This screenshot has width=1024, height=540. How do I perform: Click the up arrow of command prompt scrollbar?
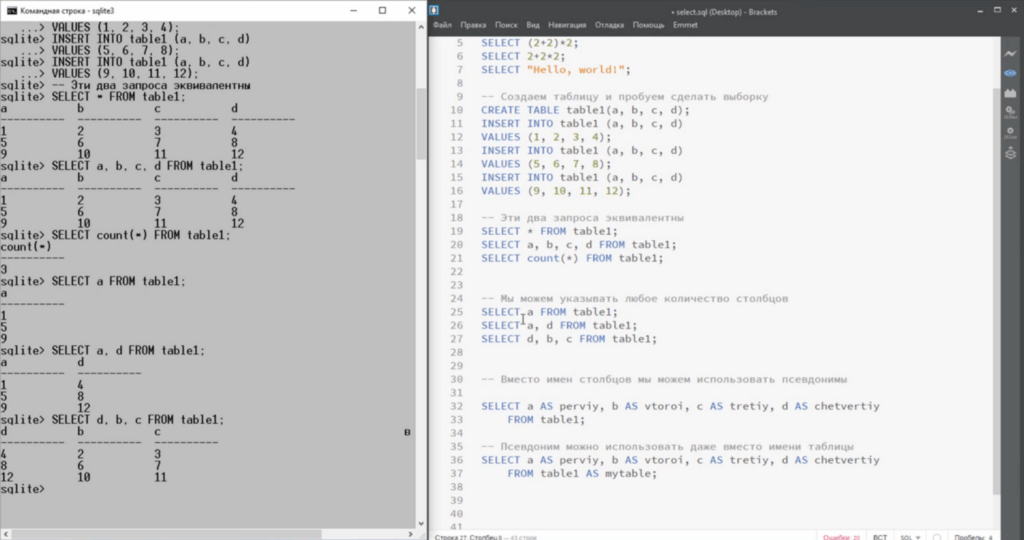pyautogui.click(x=421, y=27)
